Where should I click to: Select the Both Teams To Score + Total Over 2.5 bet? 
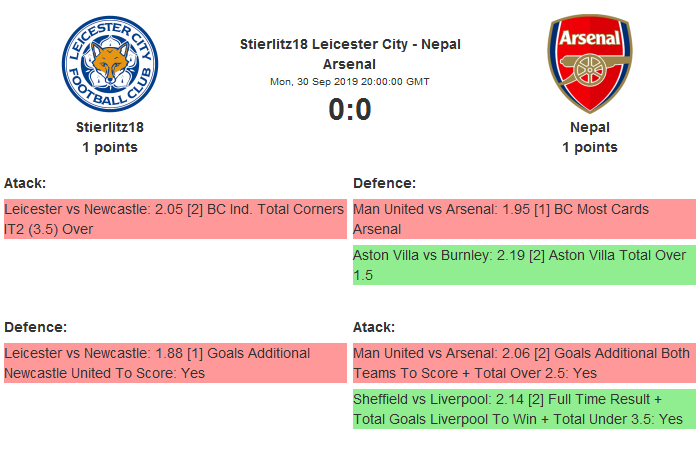click(523, 362)
